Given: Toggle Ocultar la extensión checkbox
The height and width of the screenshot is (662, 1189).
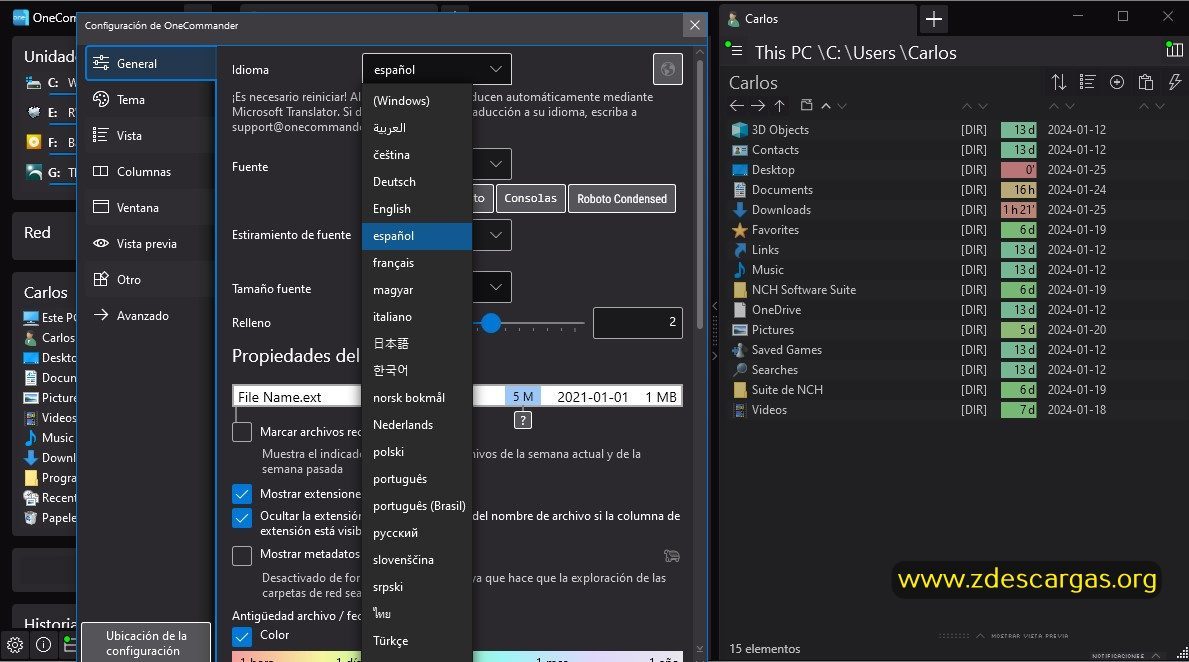Looking at the screenshot, I should (242, 517).
